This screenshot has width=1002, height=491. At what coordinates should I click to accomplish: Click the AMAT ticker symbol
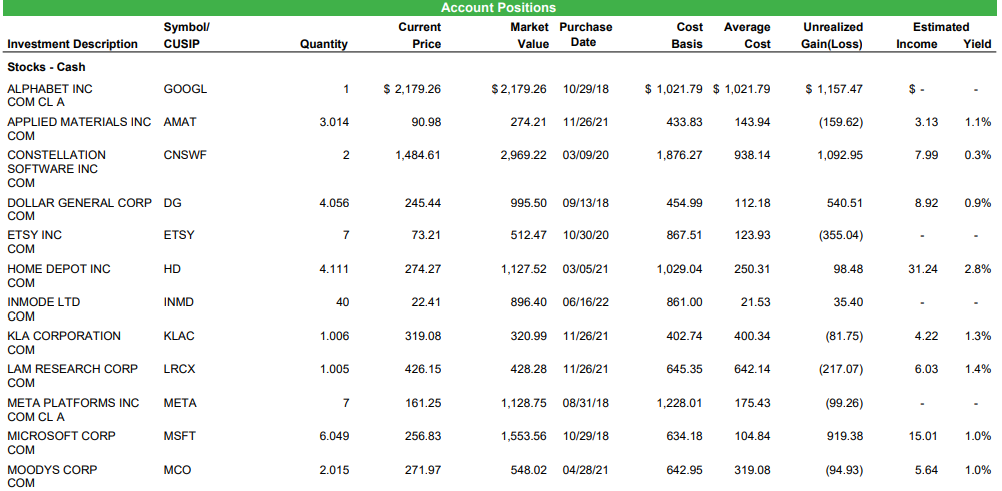click(x=180, y=122)
